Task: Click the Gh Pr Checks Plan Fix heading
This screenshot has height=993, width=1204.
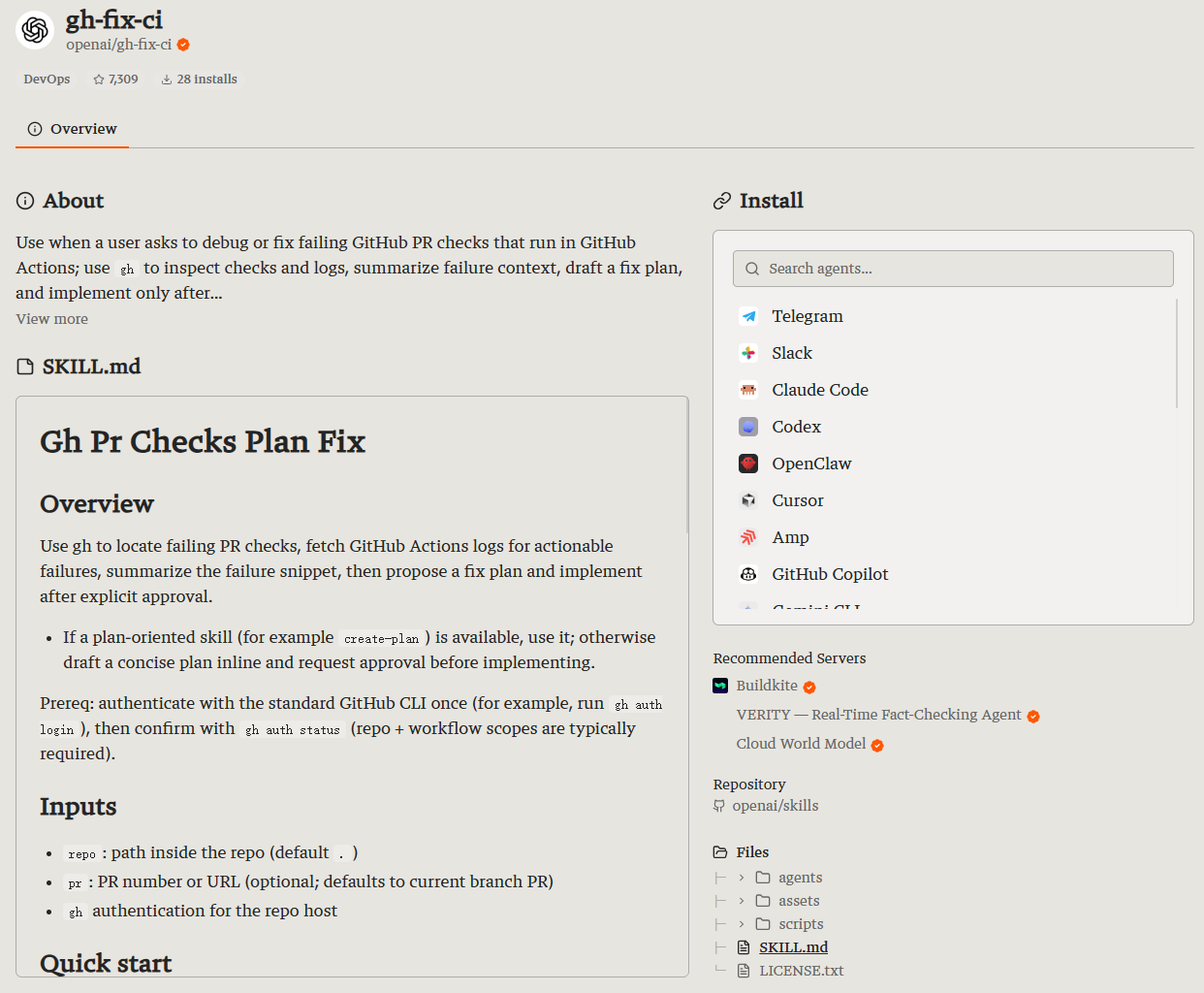Action: click(203, 441)
